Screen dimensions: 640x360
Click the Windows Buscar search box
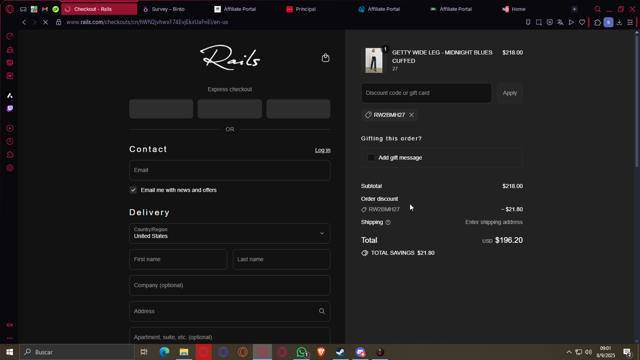pyautogui.click(x=76, y=352)
